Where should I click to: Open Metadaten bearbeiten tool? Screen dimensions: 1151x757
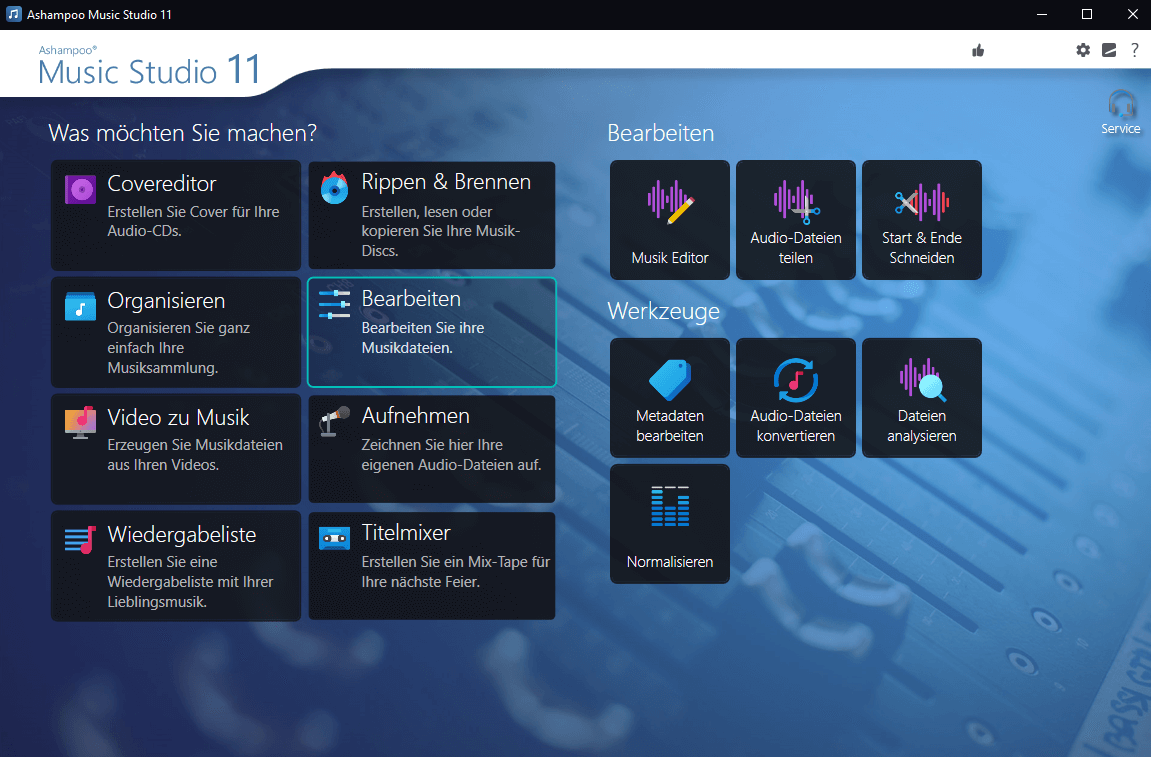669,397
